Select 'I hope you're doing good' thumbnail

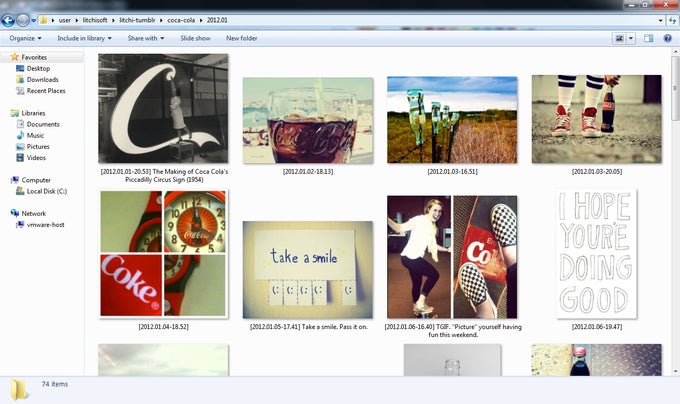[x=597, y=254]
